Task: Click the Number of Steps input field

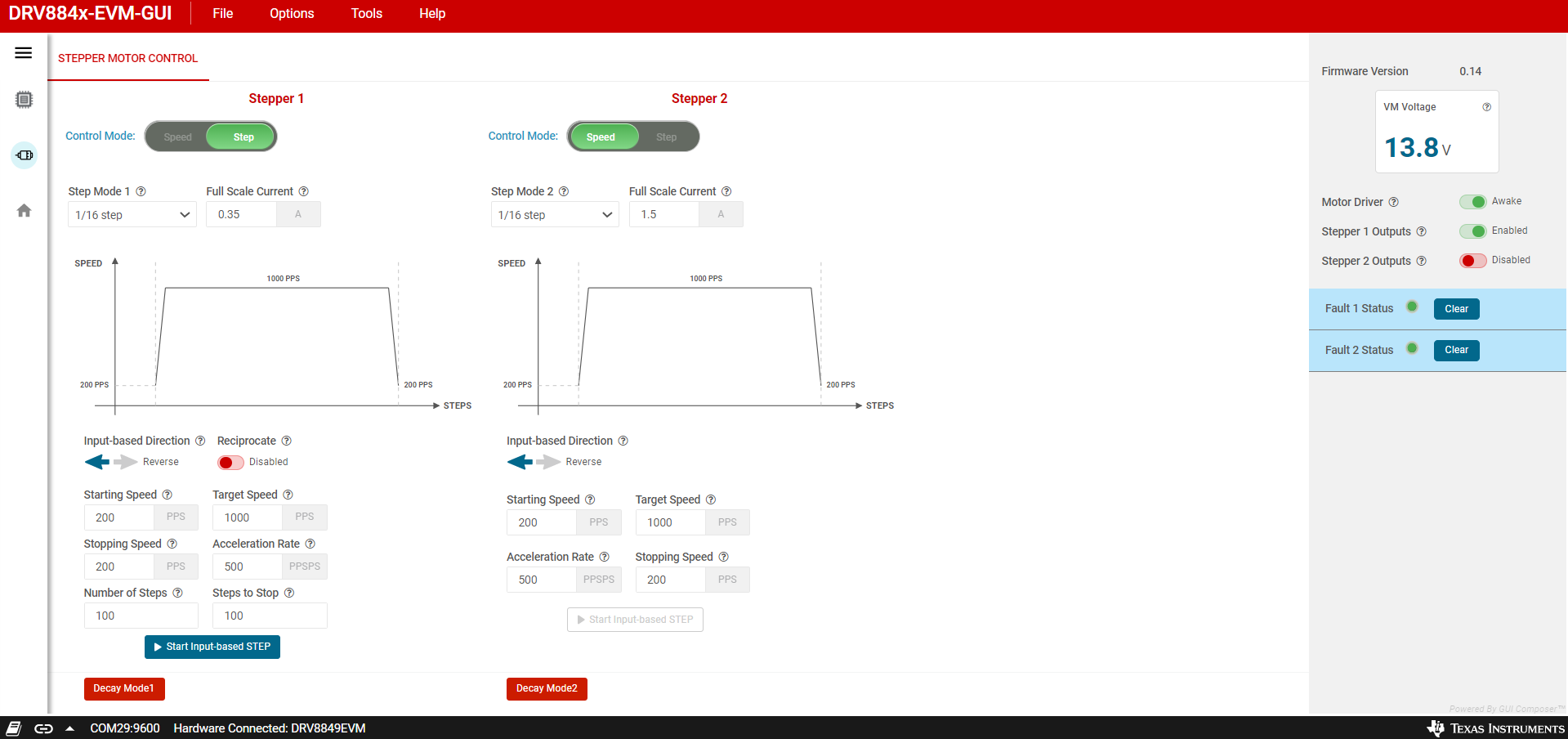Action: tap(141, 616)
